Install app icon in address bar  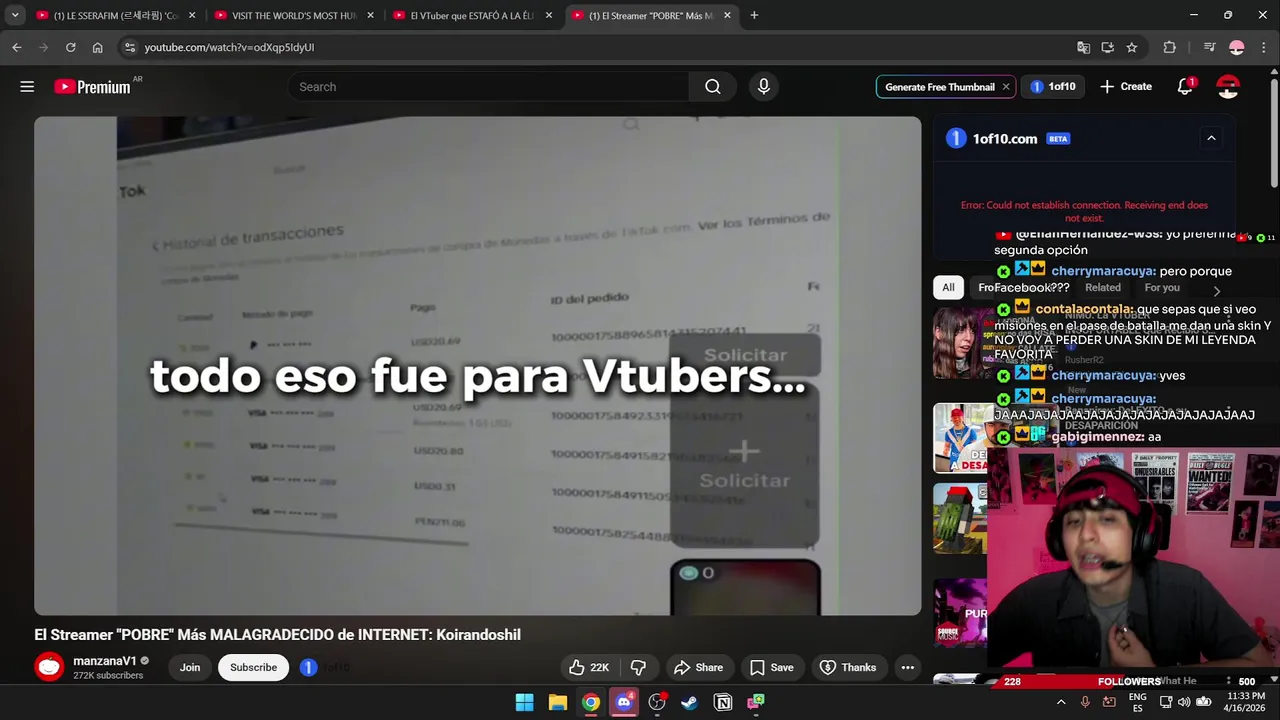point(1107,47)
